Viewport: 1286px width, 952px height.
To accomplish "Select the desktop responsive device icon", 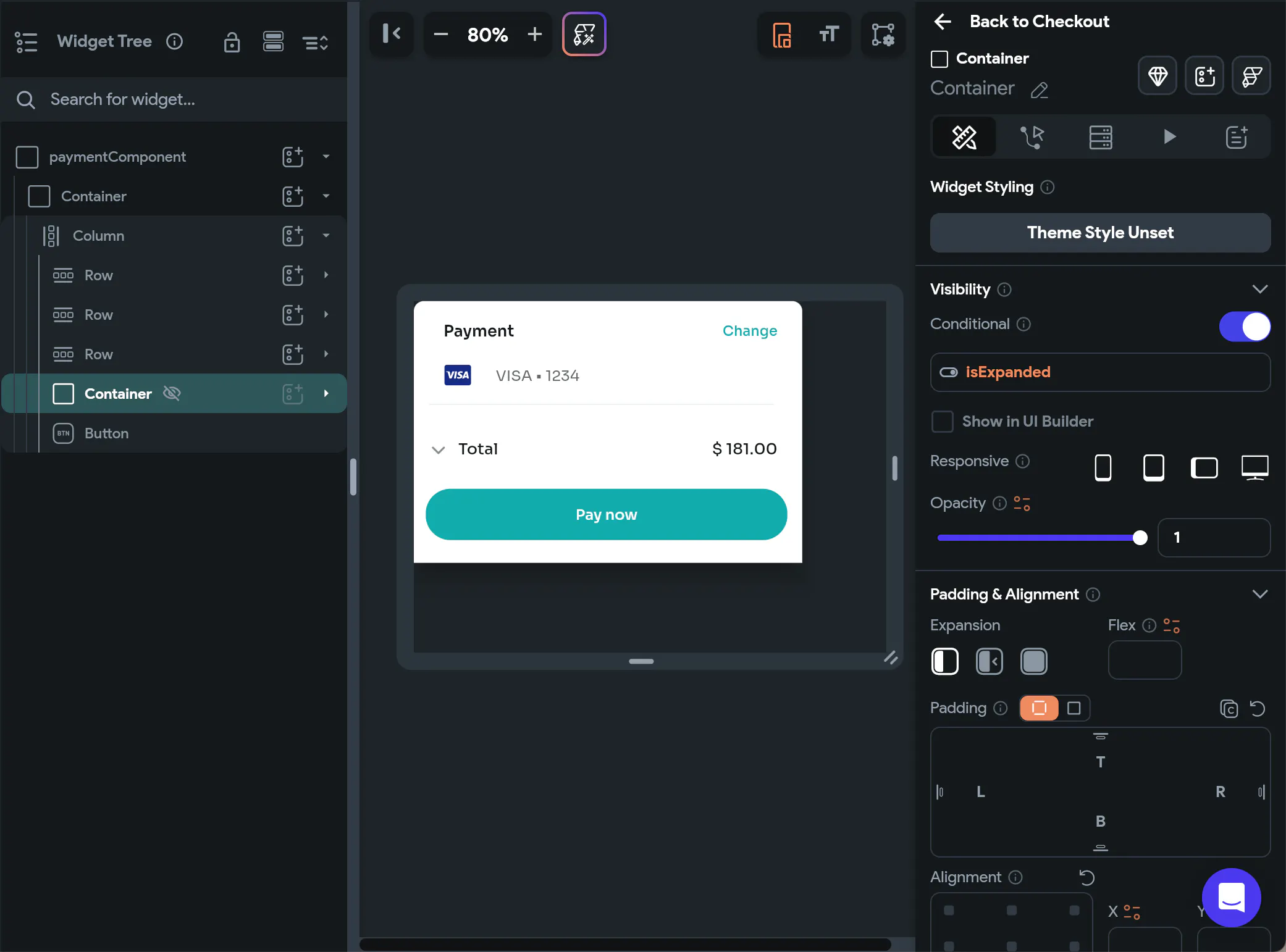I will tap(1254, 467).
